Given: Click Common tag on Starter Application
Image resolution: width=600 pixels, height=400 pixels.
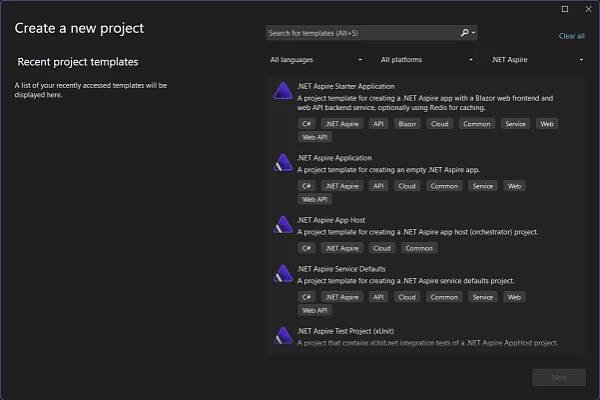Looking at the screenshot, I should click(x=476, y=124).
